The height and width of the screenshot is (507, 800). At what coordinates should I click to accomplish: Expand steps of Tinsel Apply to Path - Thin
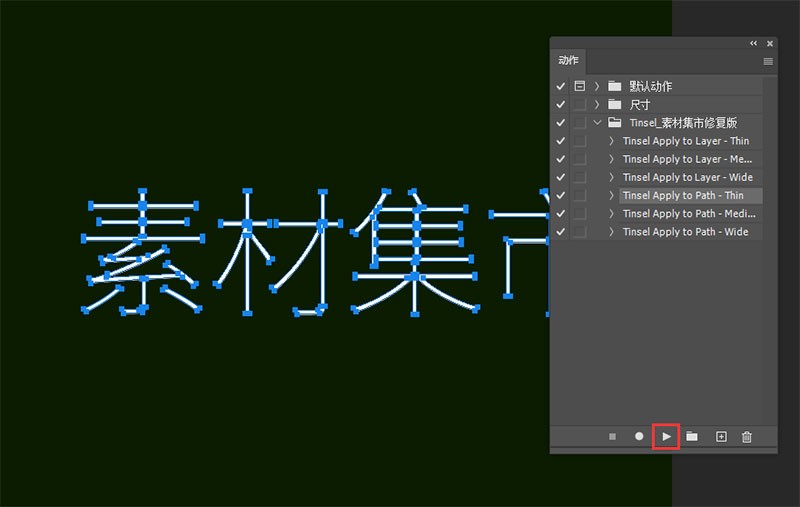[611, 196]
